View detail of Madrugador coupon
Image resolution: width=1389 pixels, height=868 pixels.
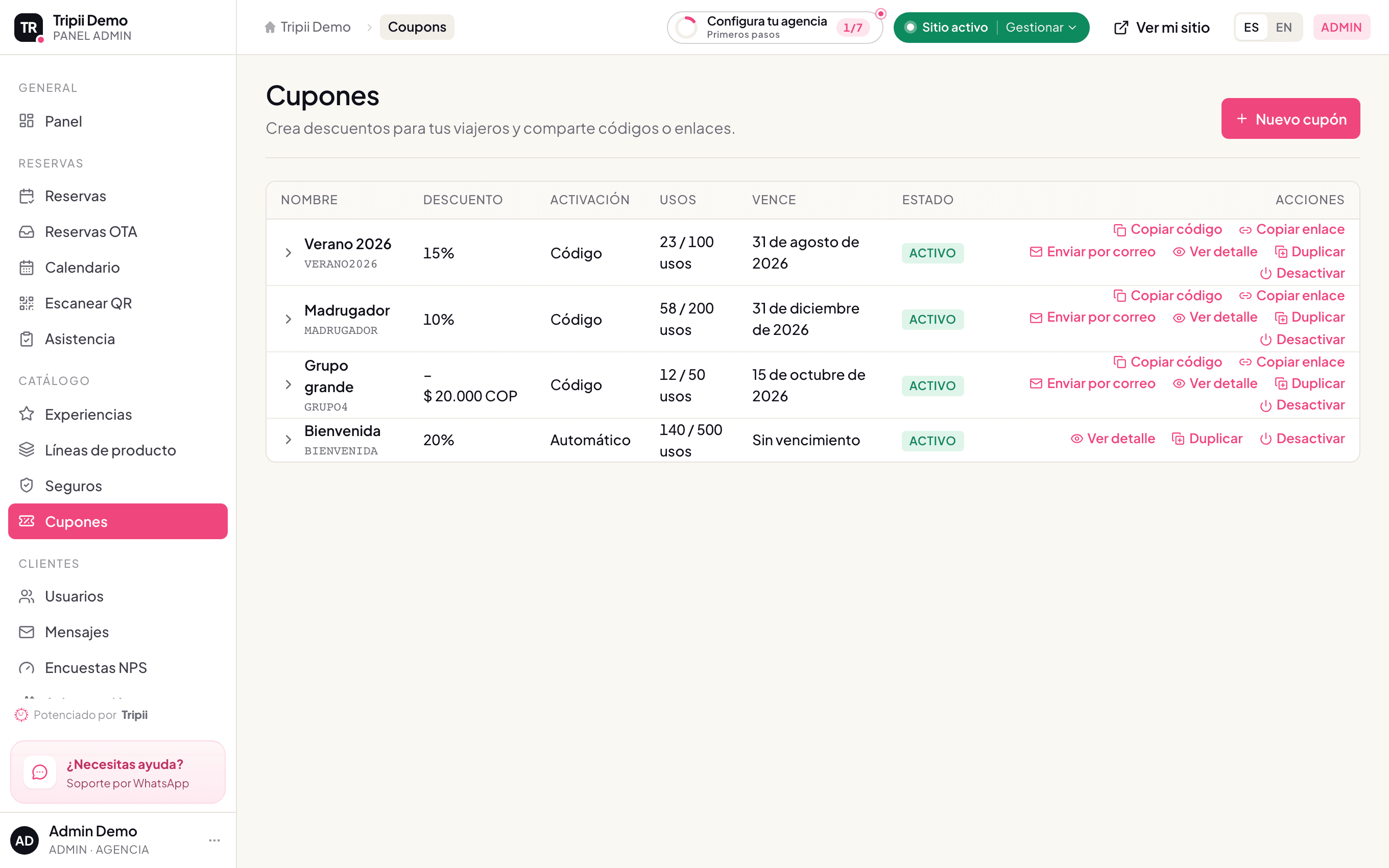click(1214, 318)
